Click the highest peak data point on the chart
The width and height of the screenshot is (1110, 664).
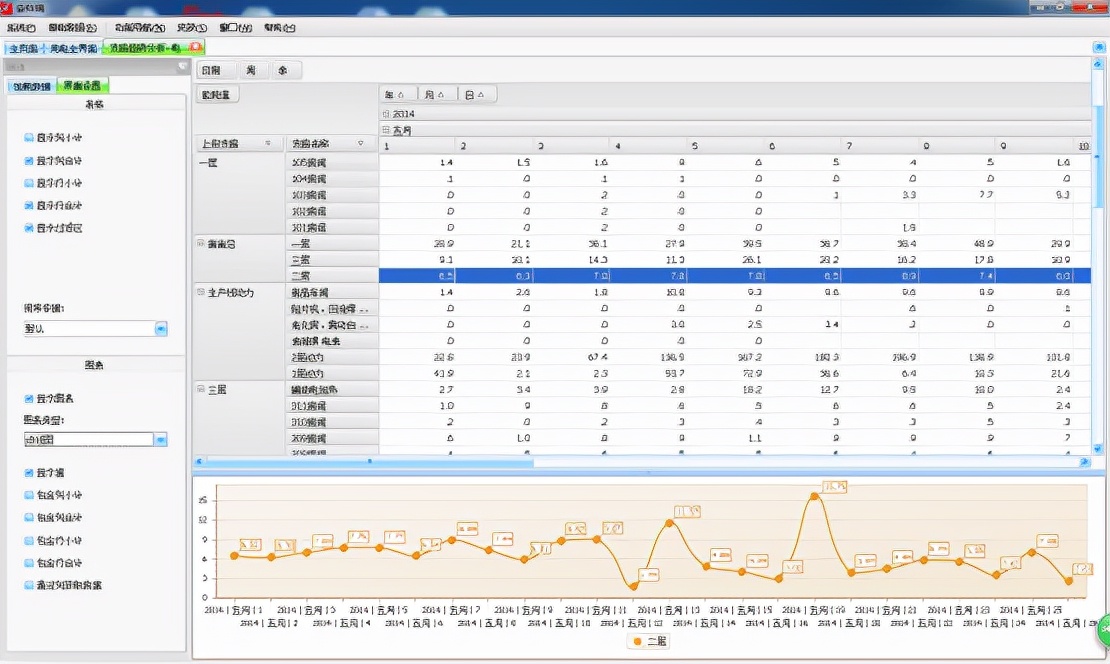coord(815,496)
